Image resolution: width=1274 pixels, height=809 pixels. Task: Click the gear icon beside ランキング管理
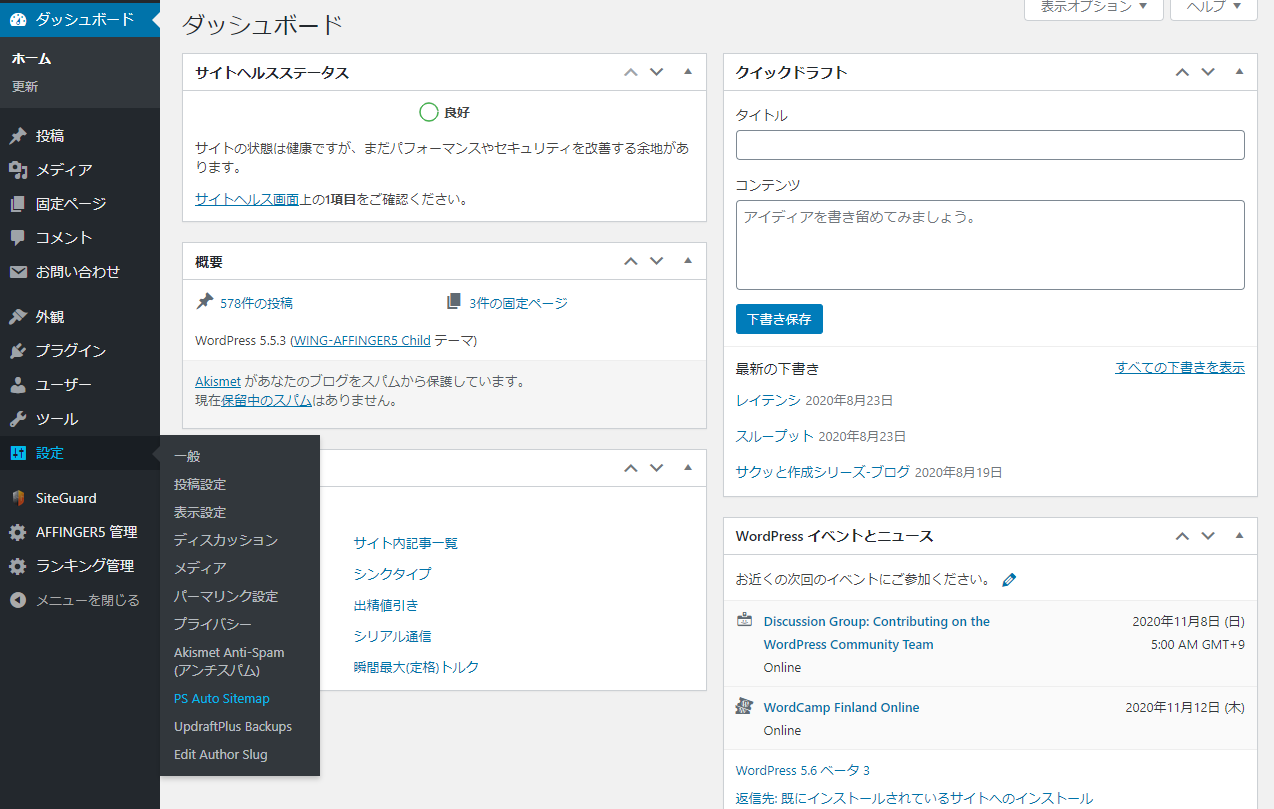click(18, 566)
